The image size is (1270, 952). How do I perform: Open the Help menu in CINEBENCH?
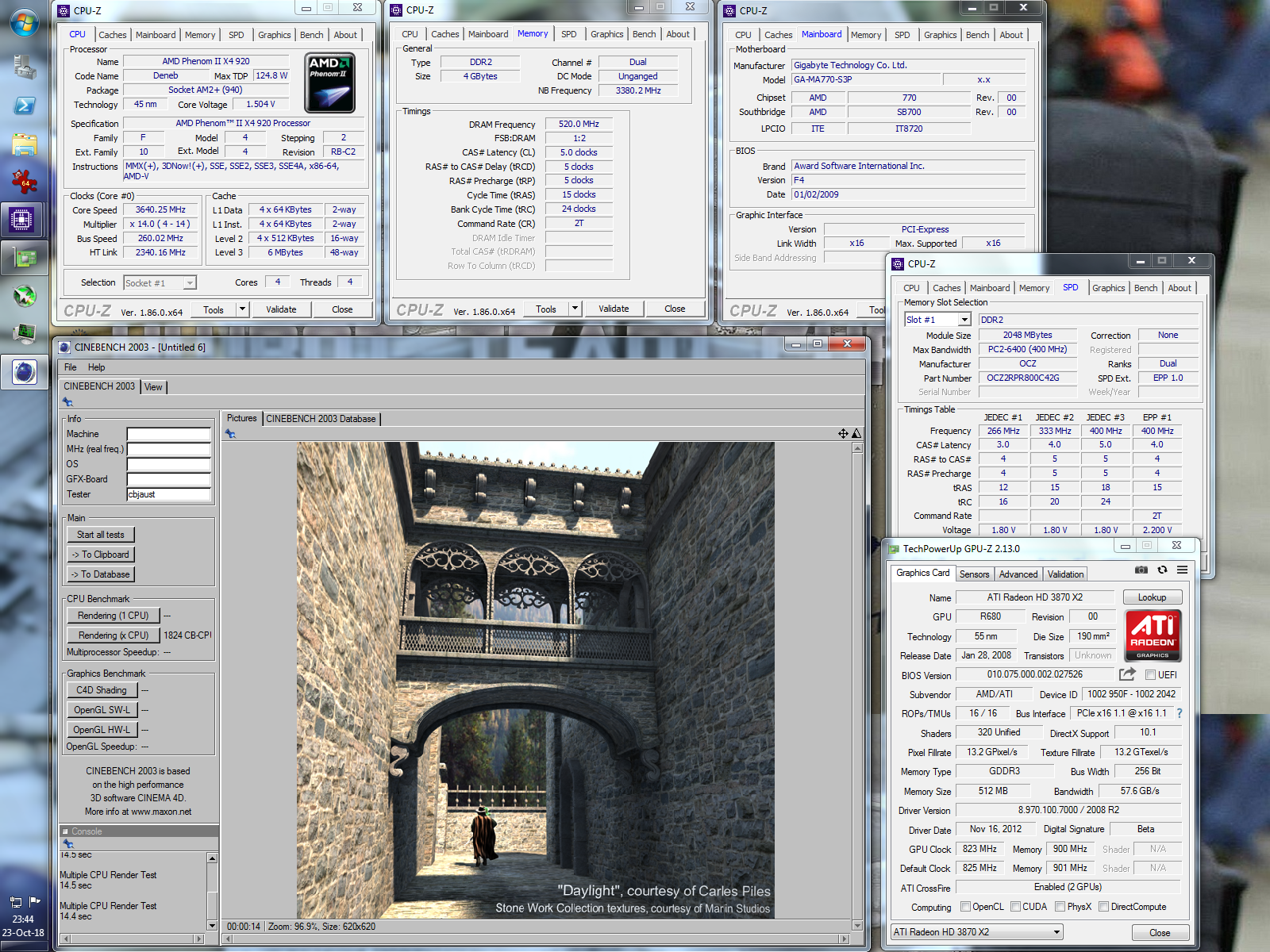click(x=96, y=367)
